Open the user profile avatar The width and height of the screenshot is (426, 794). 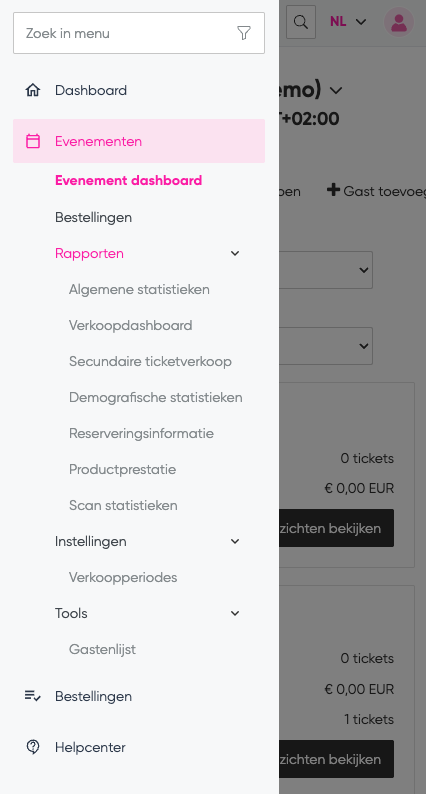point(399,22)
